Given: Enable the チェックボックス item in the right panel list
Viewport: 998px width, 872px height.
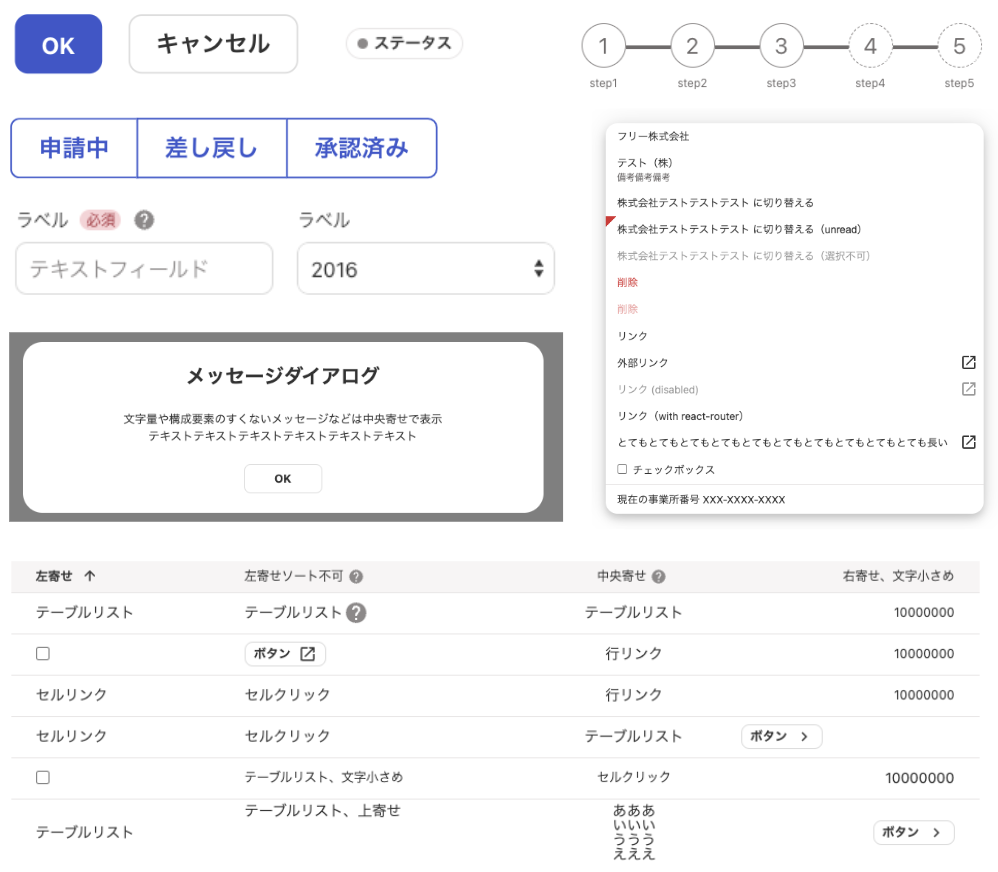Looking at the screenshot, I should [x=621, y=469].
